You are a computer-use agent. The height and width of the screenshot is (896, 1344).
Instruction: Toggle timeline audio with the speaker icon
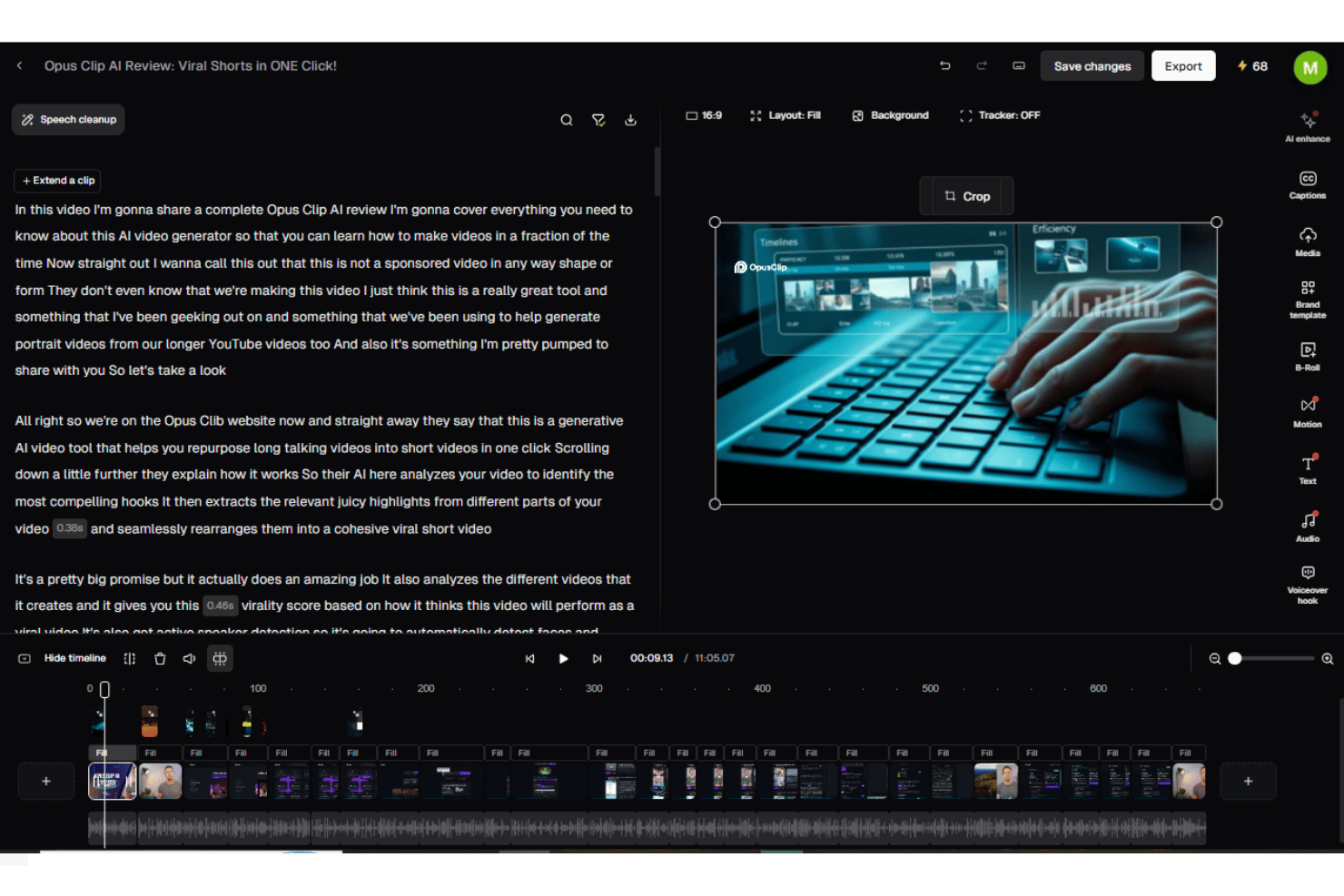click(x=189, y=659)
